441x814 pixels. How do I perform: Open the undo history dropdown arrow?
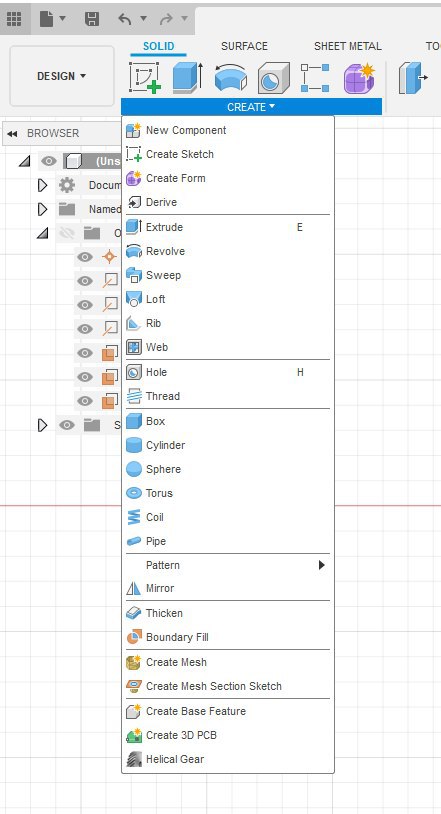click(143, 19)
